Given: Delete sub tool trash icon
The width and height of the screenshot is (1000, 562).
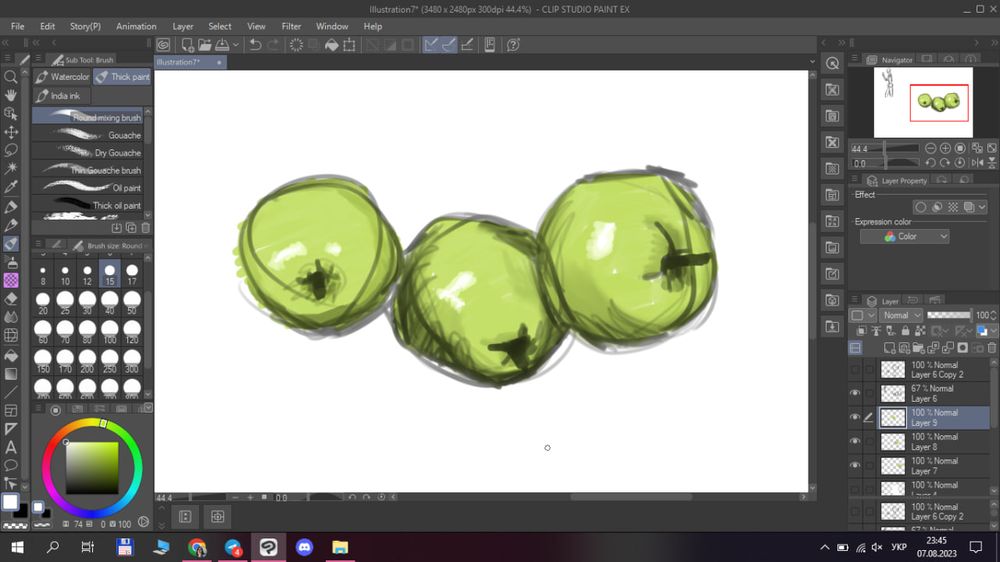Looking at the screenshot, I should (145, 228).
